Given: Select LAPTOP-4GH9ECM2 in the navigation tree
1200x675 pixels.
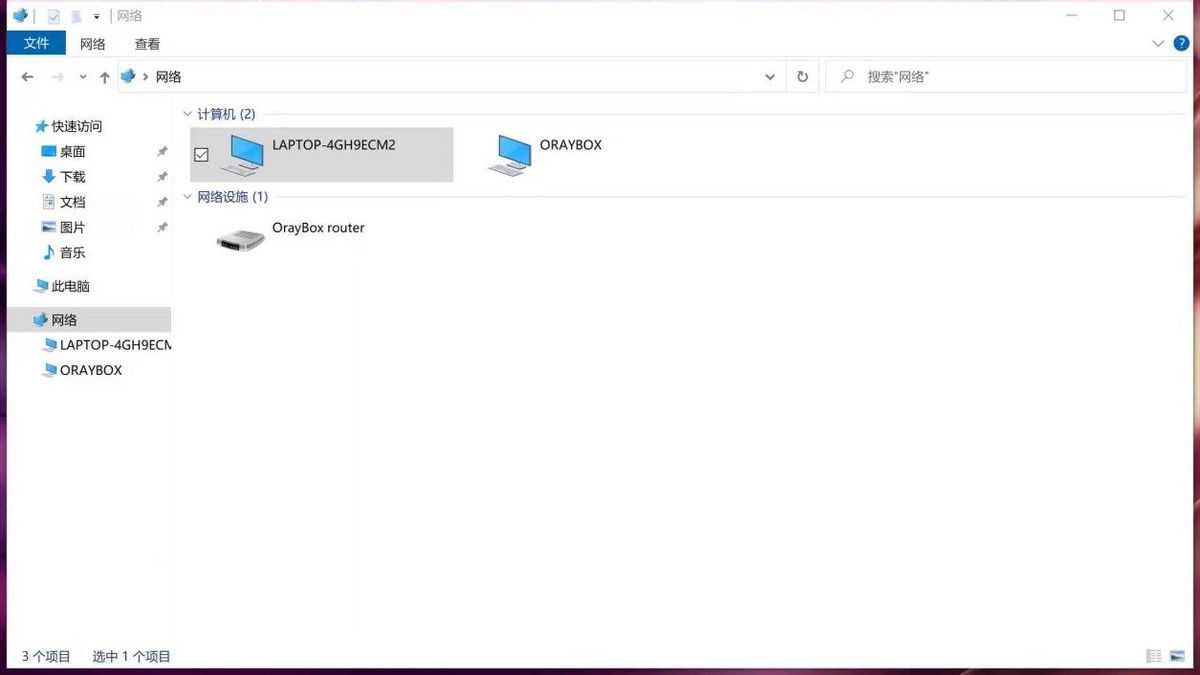Looking at the screenshot, I should pyautogui.click(x=106, y=345).
